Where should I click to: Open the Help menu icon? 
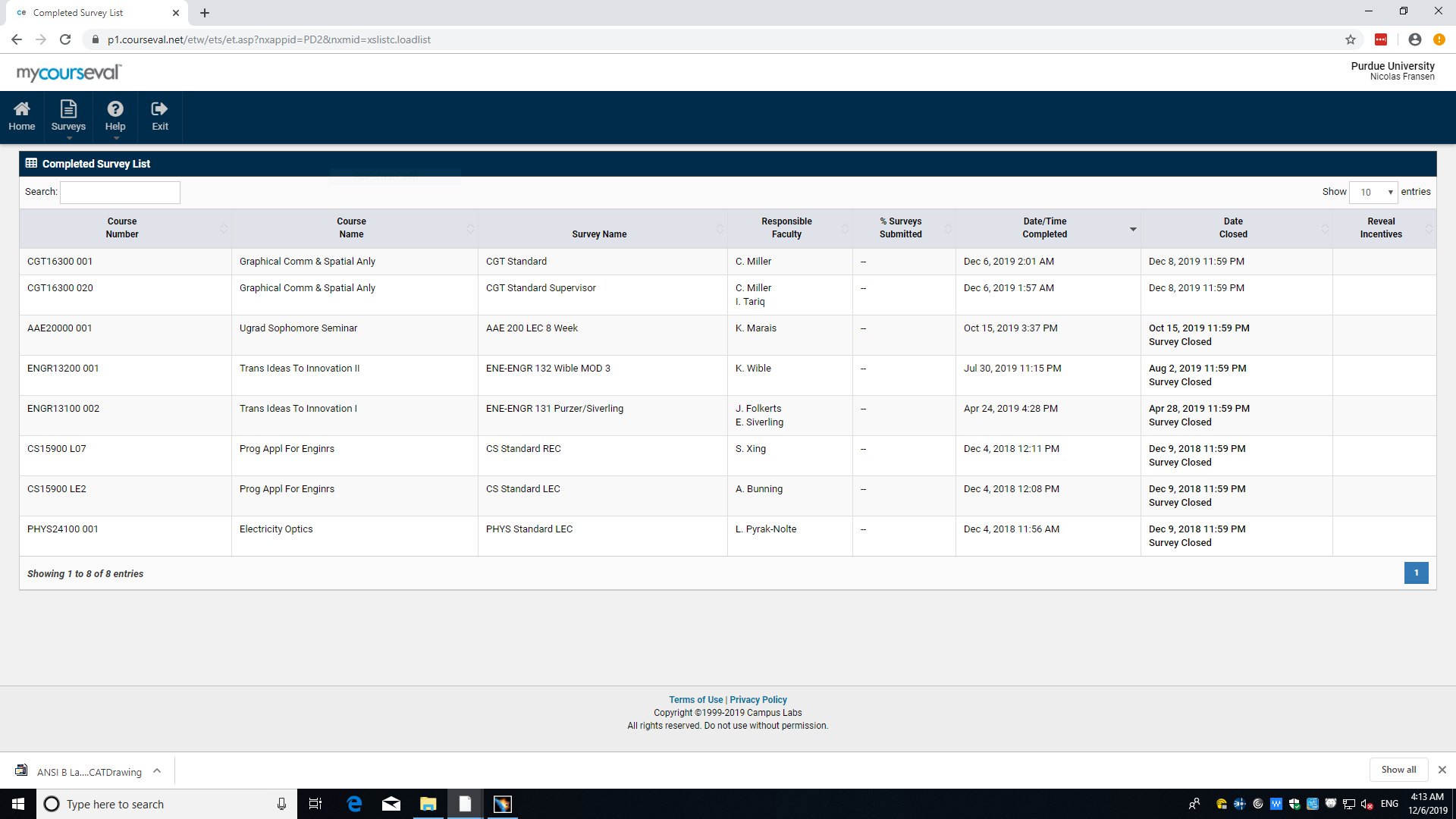[x=115, y=116]
